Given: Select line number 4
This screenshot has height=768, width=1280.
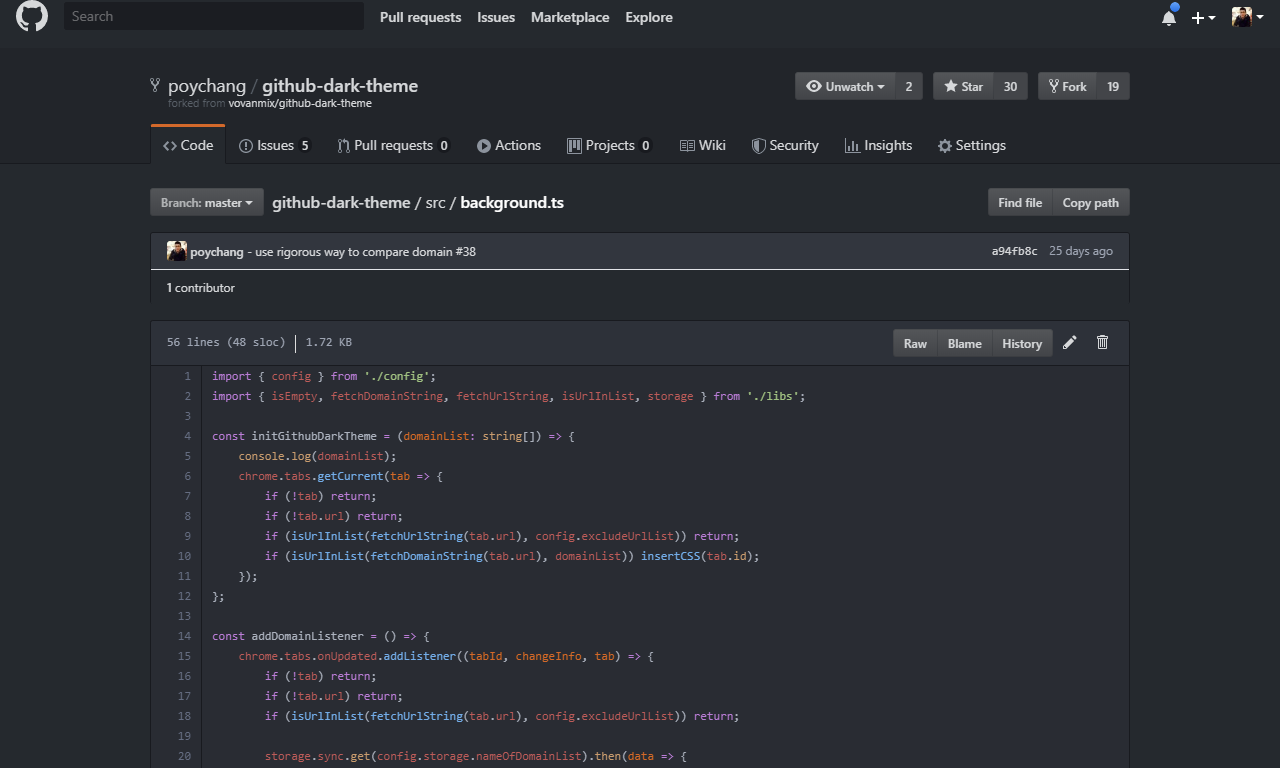Looking at the screenshot, I should (186, 436).
